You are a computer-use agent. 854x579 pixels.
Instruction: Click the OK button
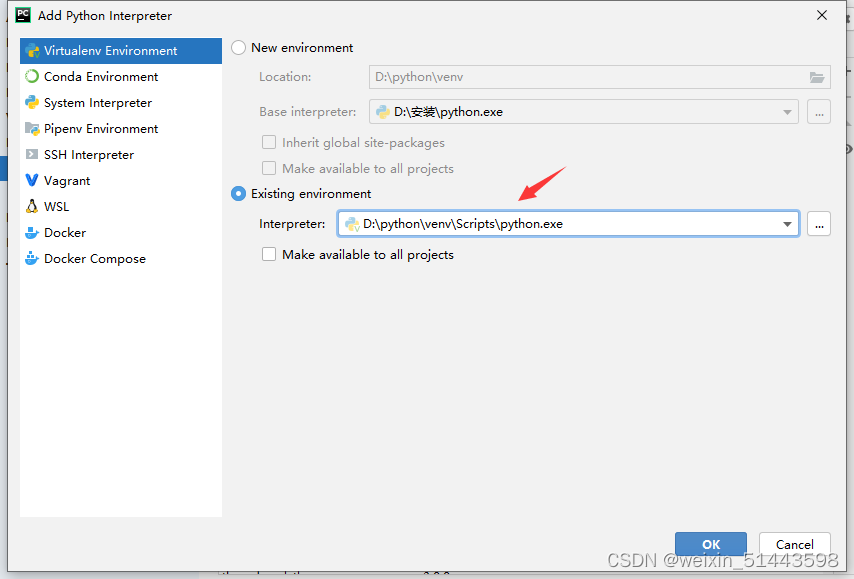(711, 544)
